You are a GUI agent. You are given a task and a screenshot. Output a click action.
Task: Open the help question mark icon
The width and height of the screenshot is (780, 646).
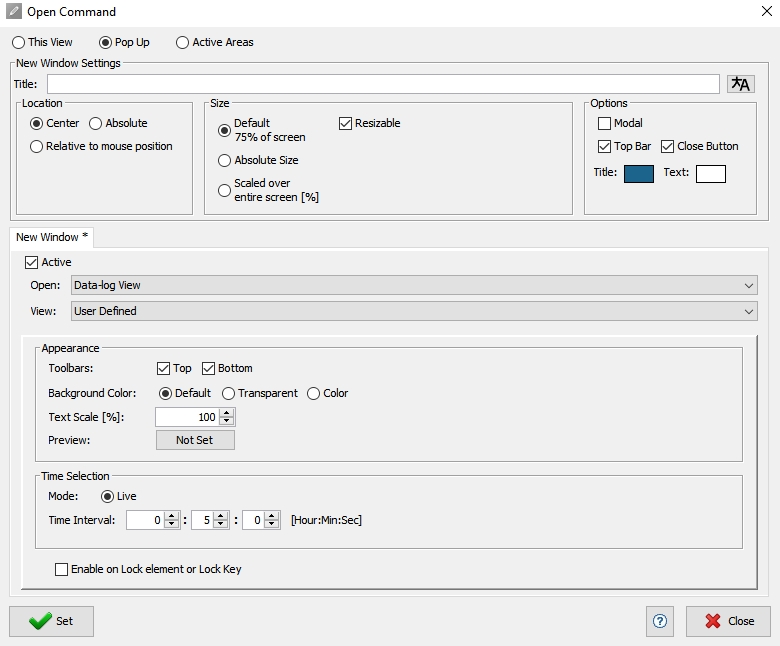point(660,621)
